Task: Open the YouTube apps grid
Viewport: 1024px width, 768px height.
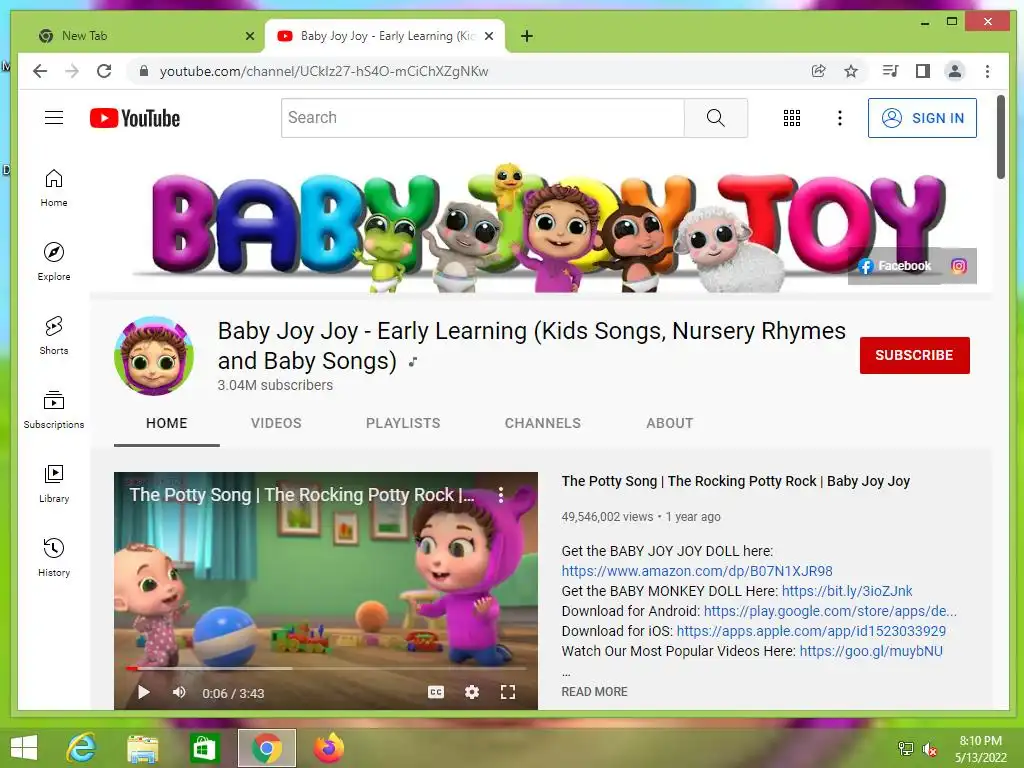Action: point(792,118)
